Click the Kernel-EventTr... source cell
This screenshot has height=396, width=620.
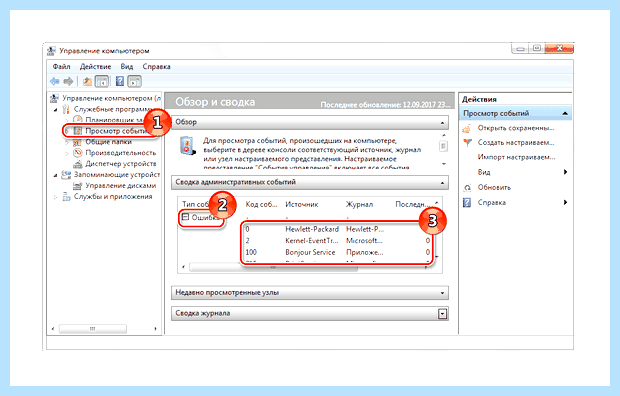click(x=312, y=241)
